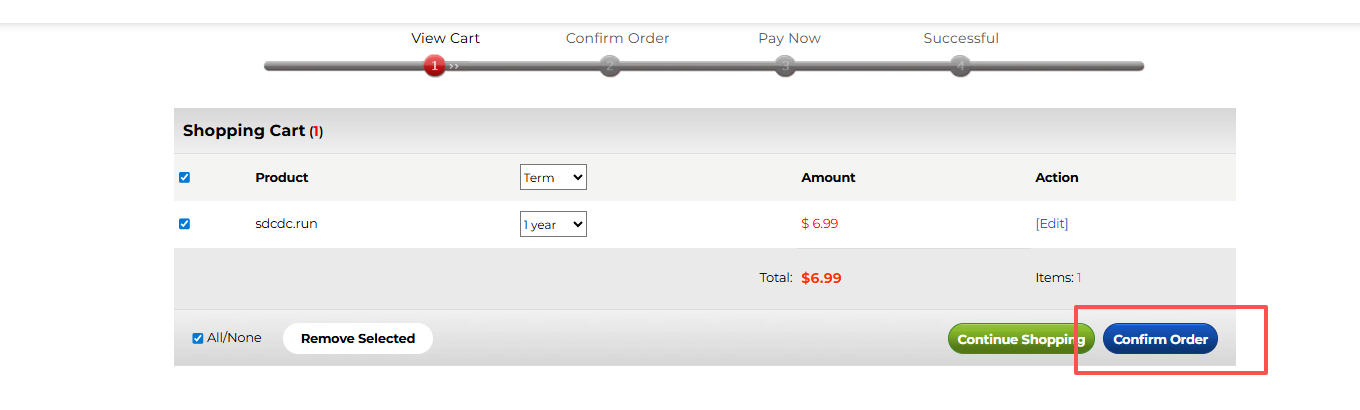The image size is (1360, 410).
Task: Click the Confirm Order step label
Action: [617, 38]
